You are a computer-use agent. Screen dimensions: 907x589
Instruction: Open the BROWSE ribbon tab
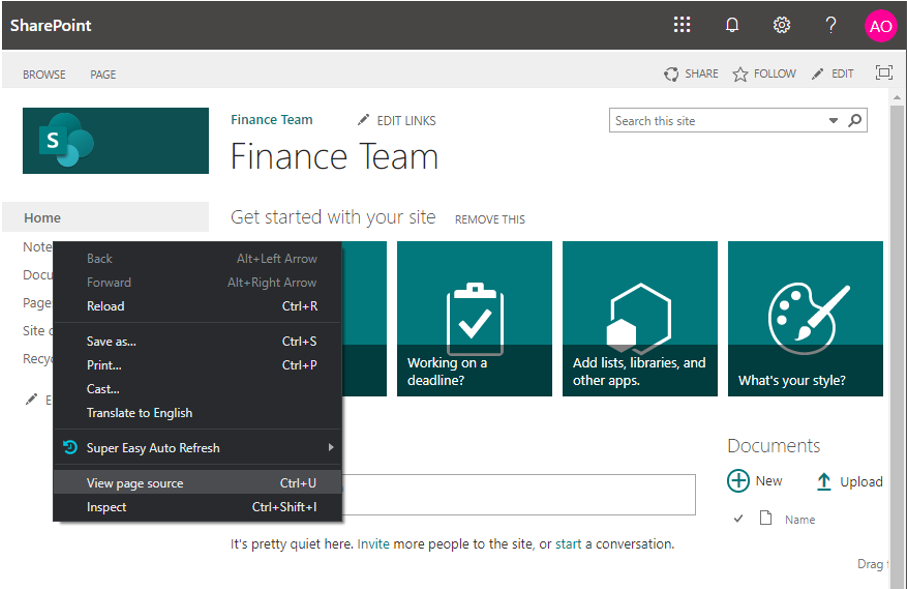(x=44, y=75)
